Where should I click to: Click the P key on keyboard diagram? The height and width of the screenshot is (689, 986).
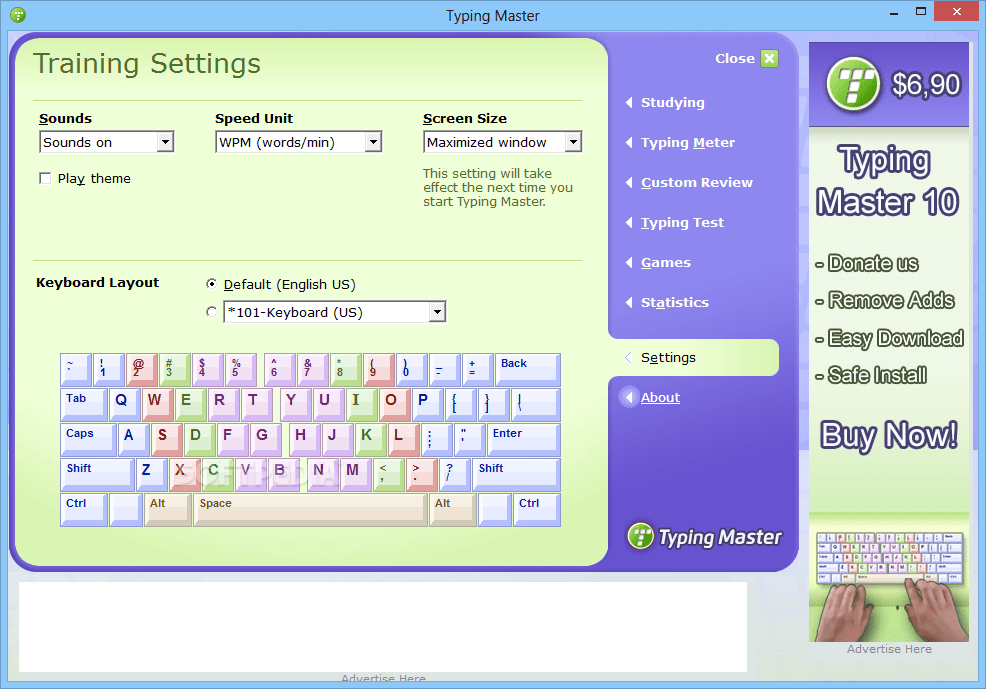tap(427, 404)
